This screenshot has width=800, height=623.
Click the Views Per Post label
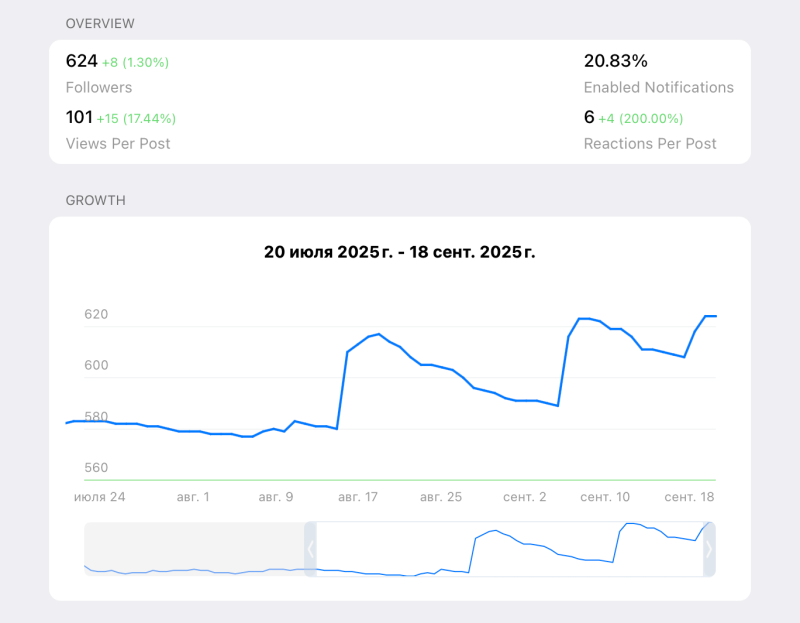(x=118, y=143)
